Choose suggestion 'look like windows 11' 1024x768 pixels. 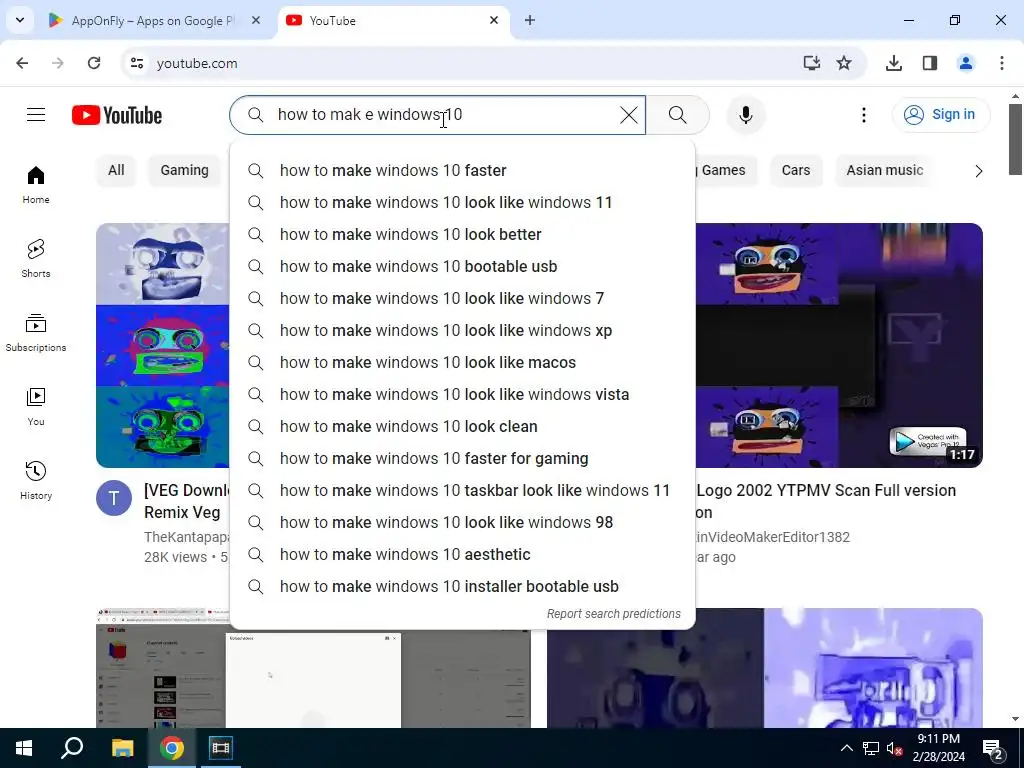[x=462, y=202]
